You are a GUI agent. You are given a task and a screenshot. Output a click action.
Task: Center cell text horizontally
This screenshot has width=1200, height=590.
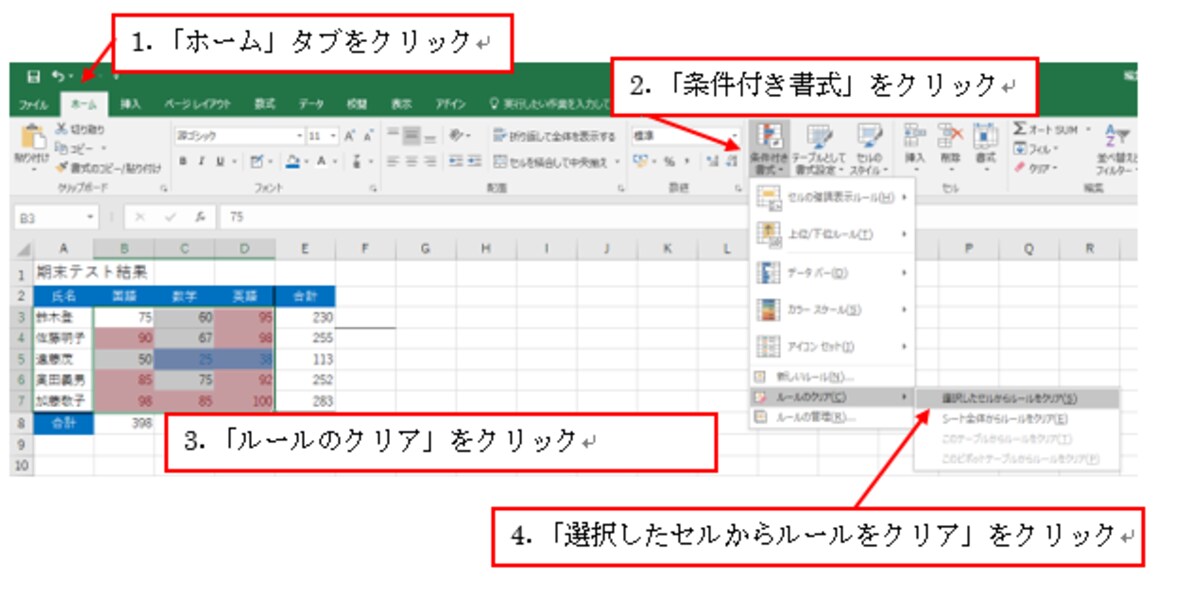click(411, 161)
